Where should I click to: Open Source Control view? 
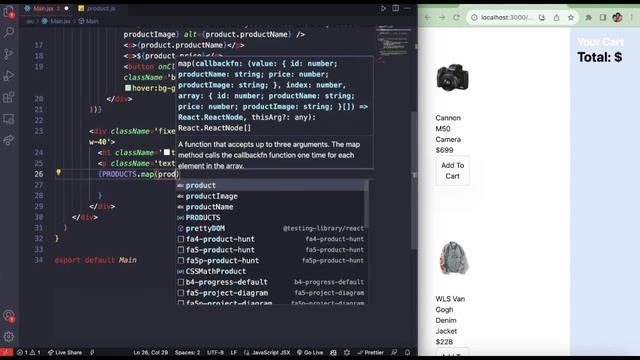[x=9, y=54]
